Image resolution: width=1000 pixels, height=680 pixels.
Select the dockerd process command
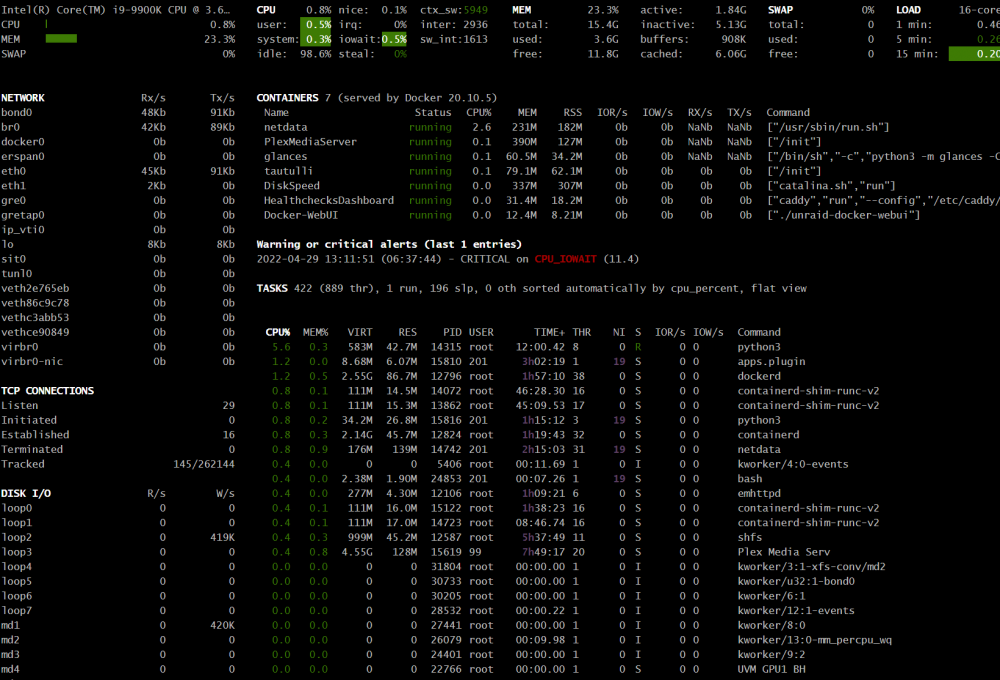[x=759, y=376]
